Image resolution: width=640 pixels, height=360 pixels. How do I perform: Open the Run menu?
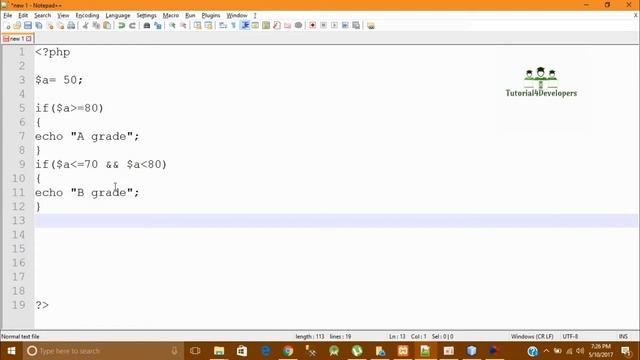click(x=190, y=16)
